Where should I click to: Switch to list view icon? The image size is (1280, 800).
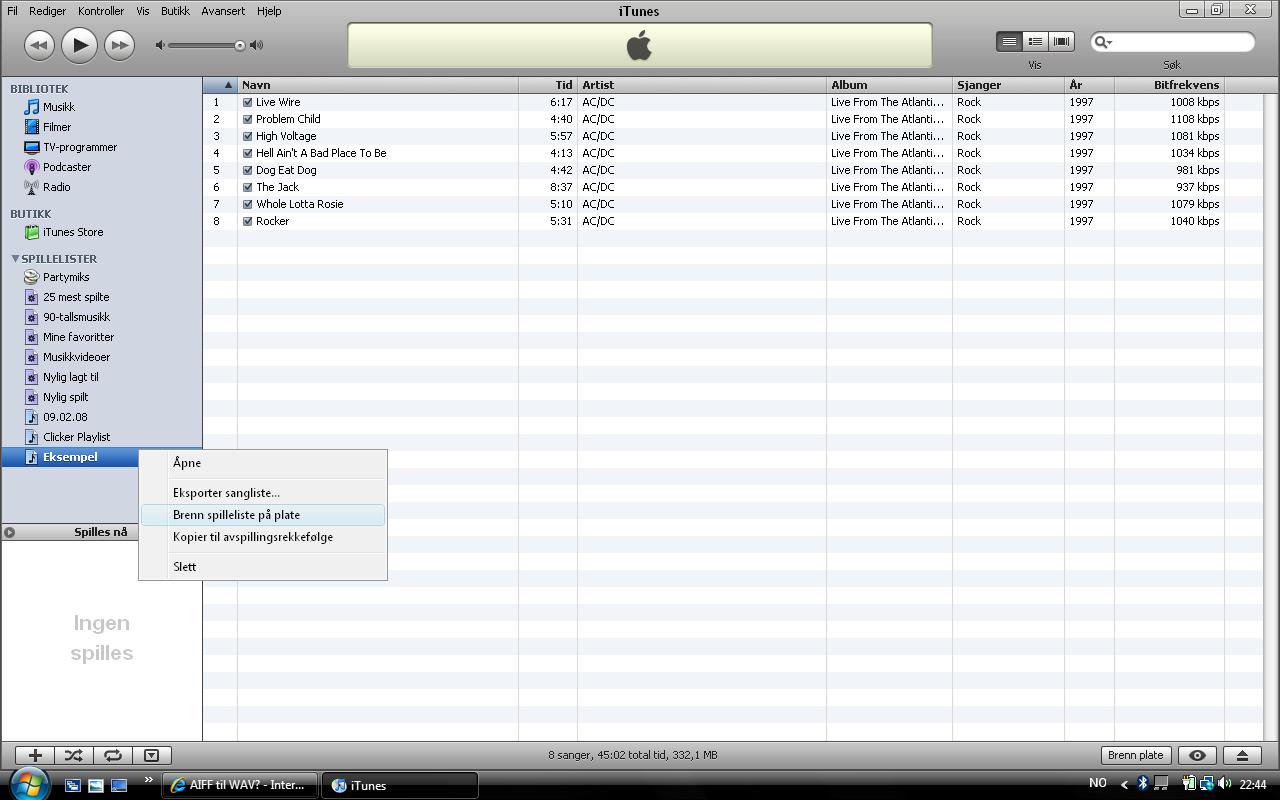click(1009, 41)
